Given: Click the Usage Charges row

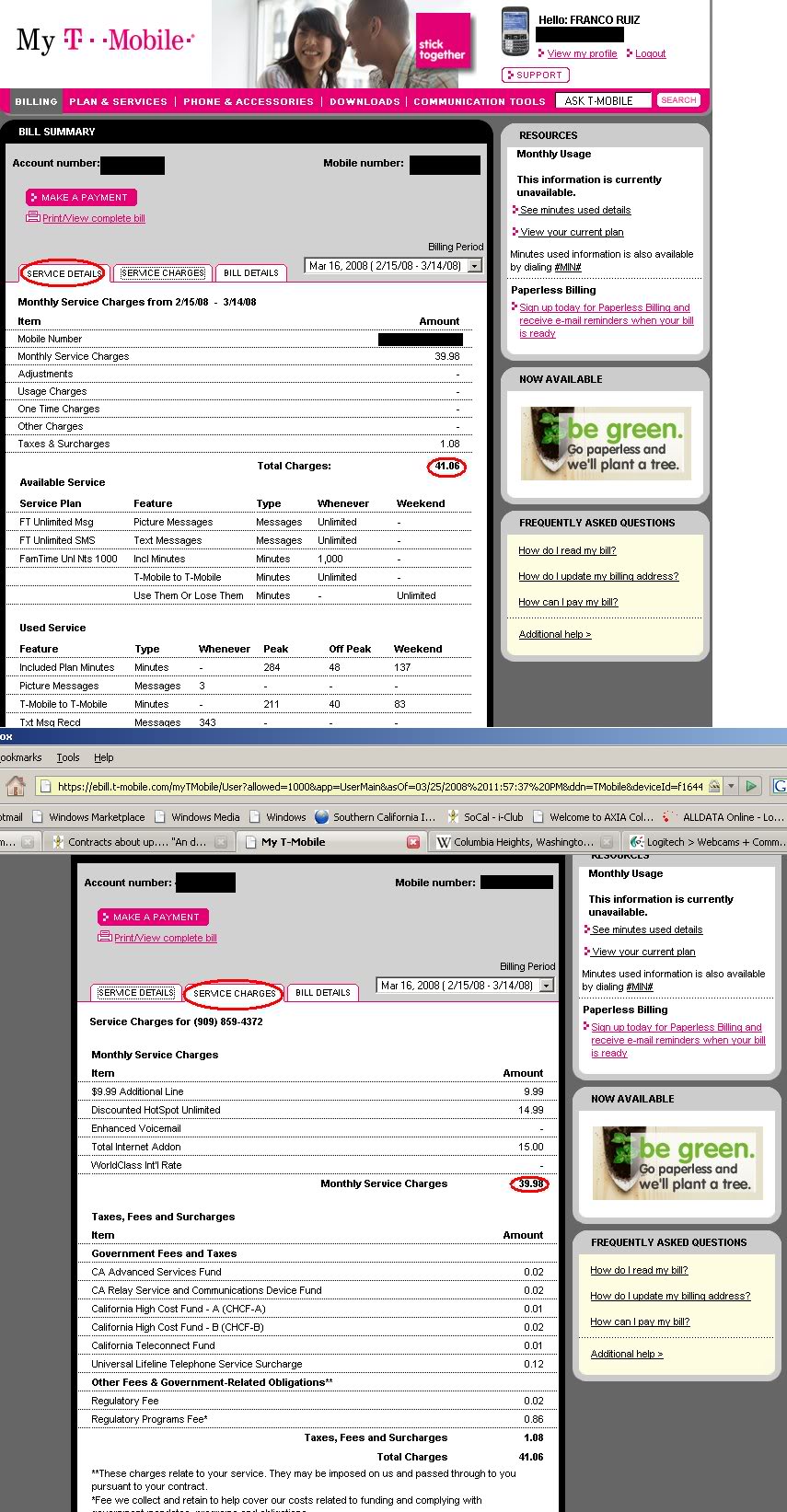Looking at the screenshot, I should click(239, 391).
